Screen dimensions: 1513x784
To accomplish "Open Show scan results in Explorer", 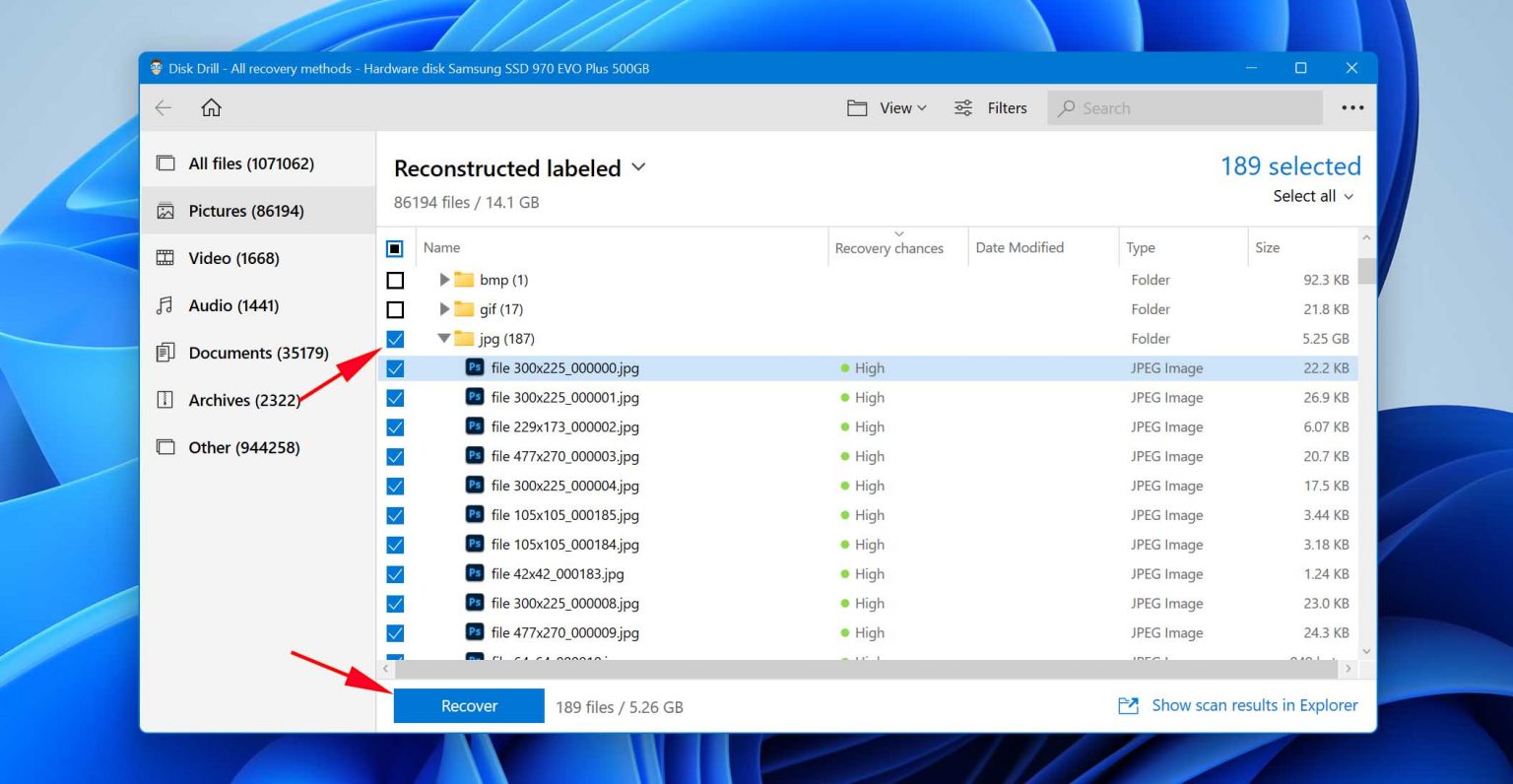I will (1254, 705).
